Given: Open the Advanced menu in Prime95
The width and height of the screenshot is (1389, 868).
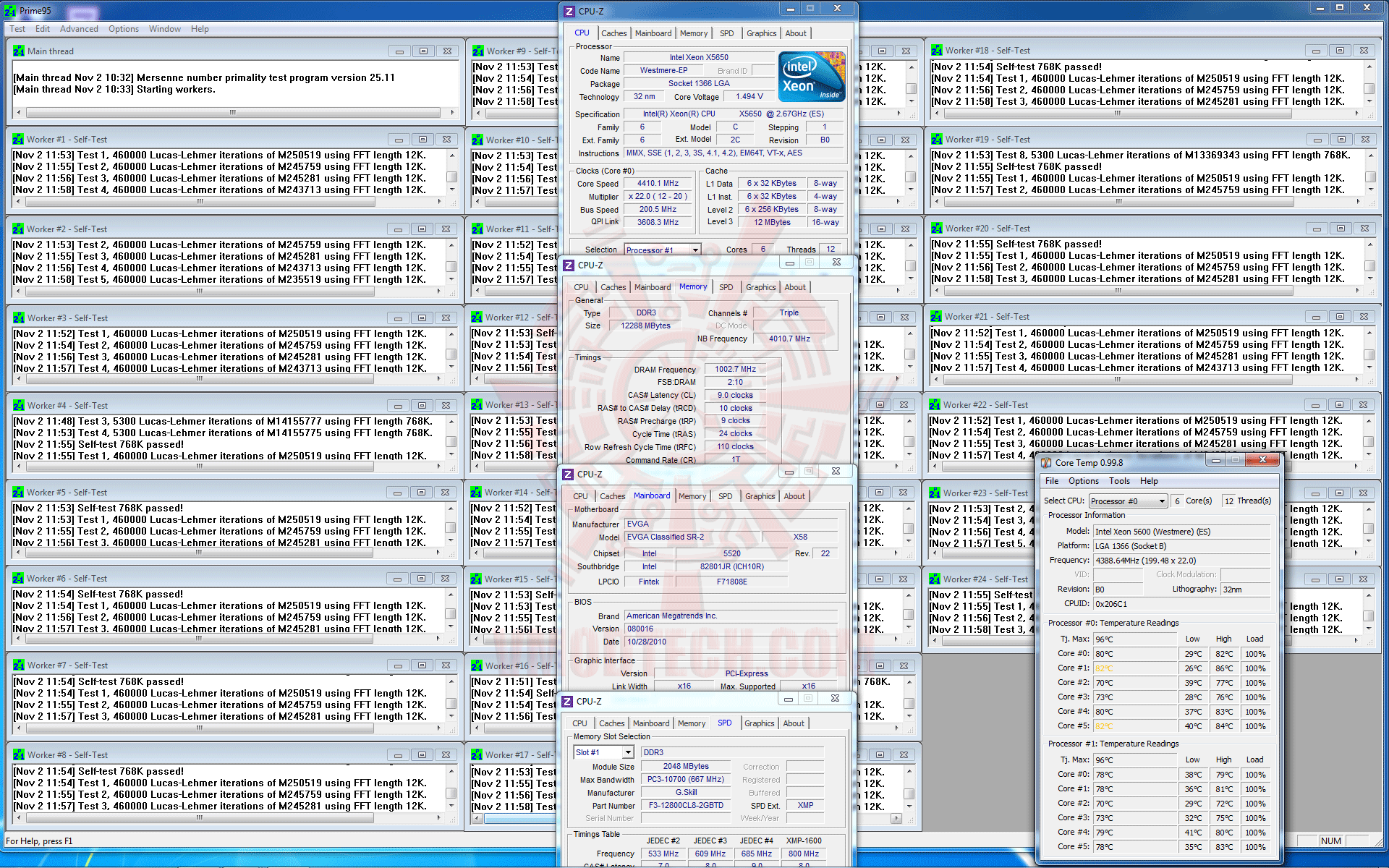Looking at the screenshot, I should click(79, 29).
